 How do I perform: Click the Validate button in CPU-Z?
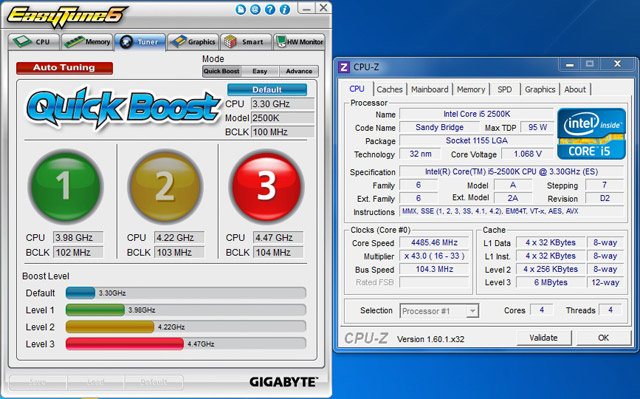click(544, 338)
